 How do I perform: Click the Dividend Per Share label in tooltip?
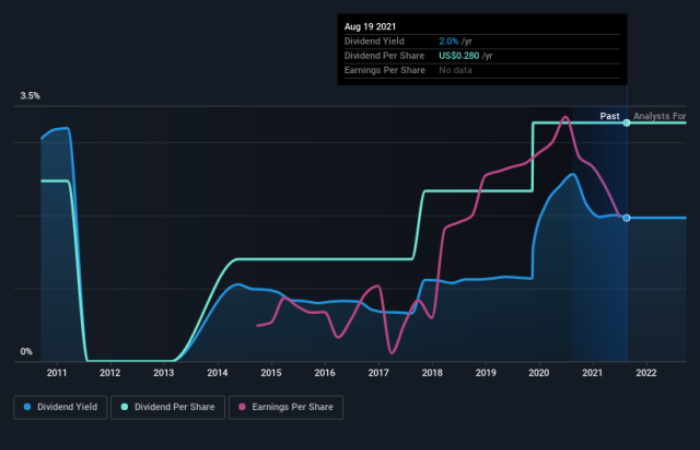pos(384,56)
